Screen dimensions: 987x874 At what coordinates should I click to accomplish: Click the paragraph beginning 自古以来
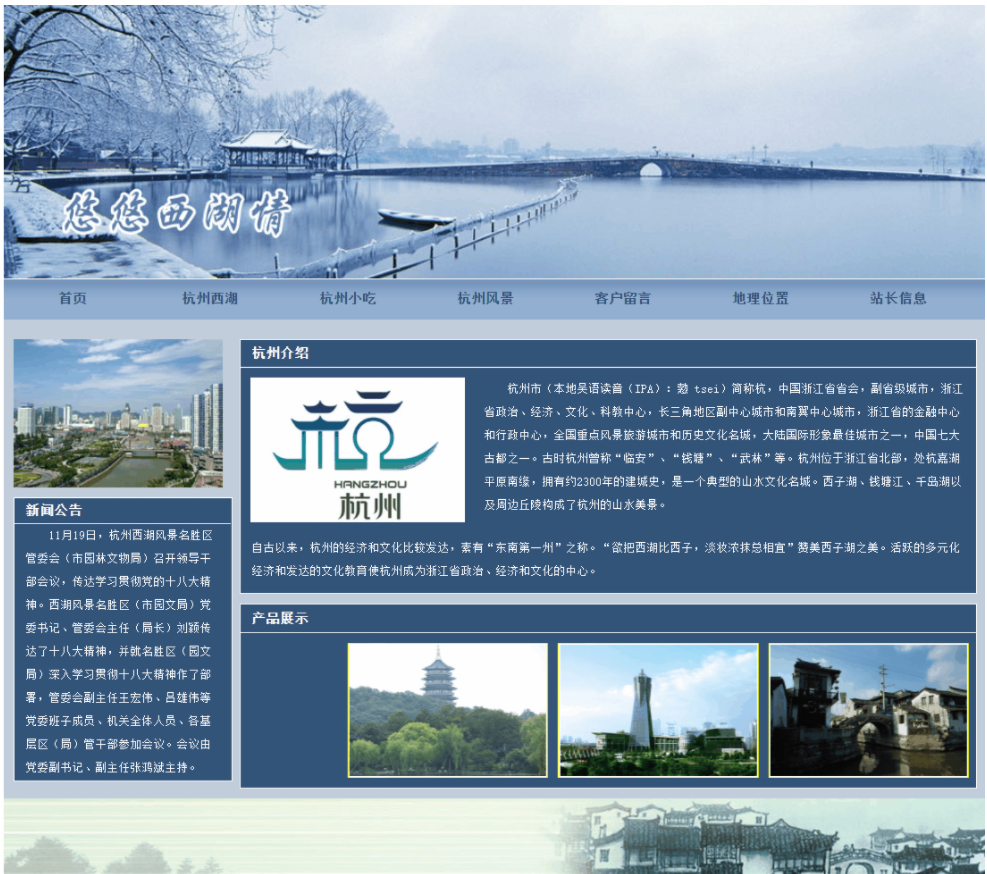[606, 559]
